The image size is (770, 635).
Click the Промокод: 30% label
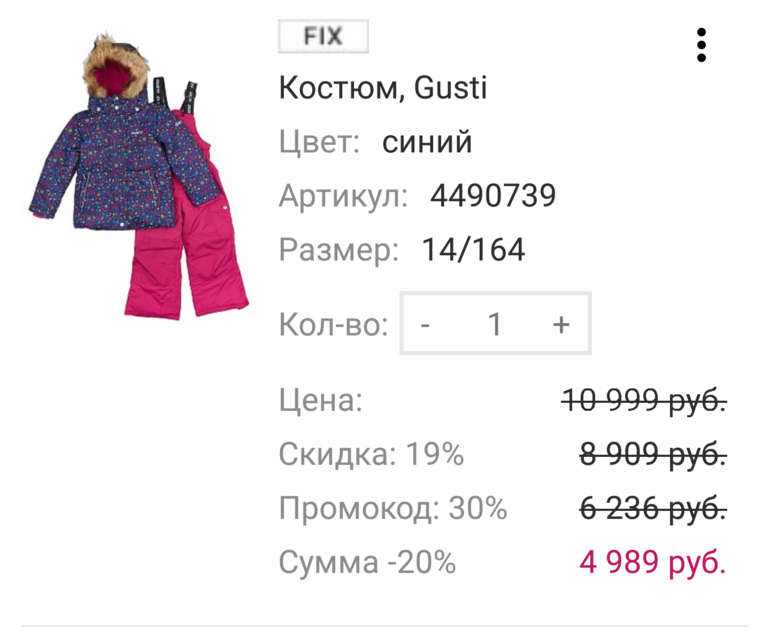click(393, 509)
